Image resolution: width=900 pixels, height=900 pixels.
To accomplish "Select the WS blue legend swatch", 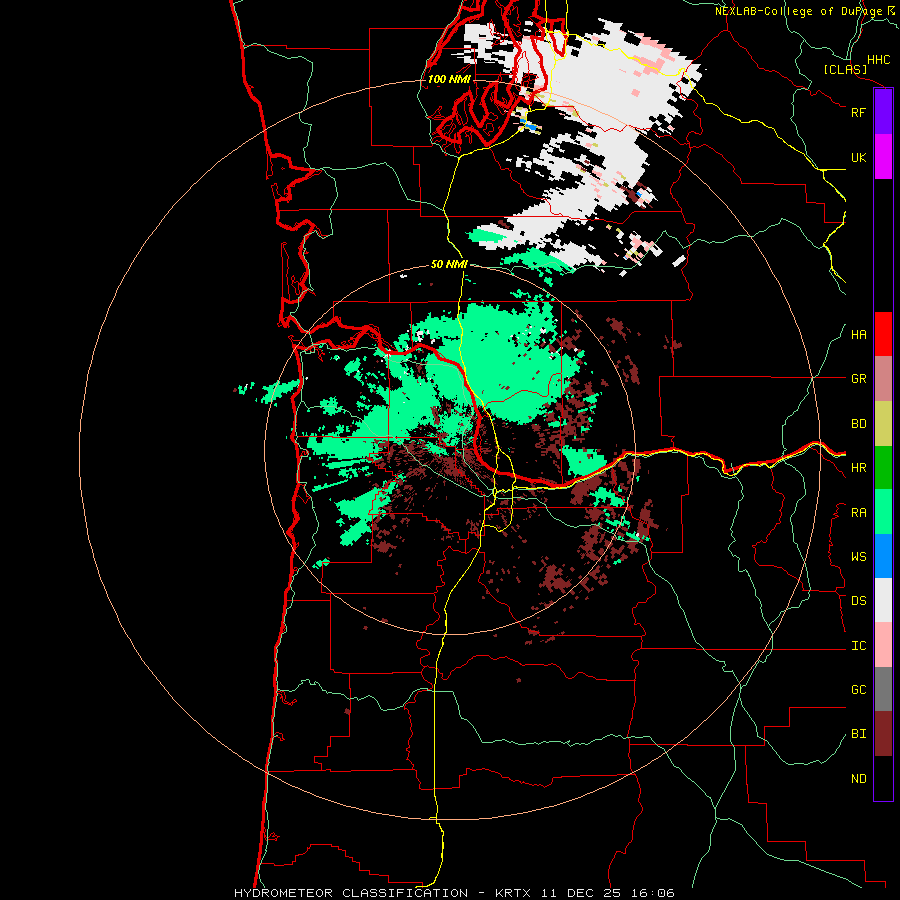I will click(x=883, y=556).
